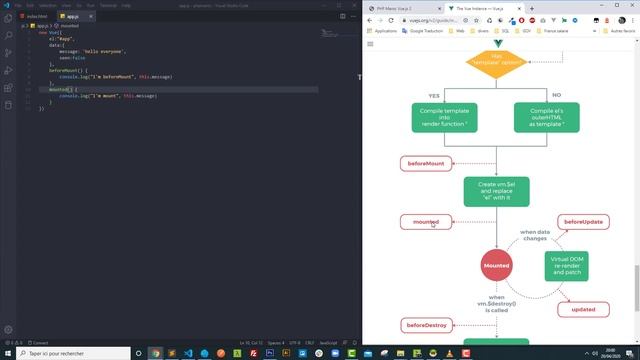Open the Extensions view in VS Code
Viewport: 640px width, 360px height.
[x=8, y=88]
